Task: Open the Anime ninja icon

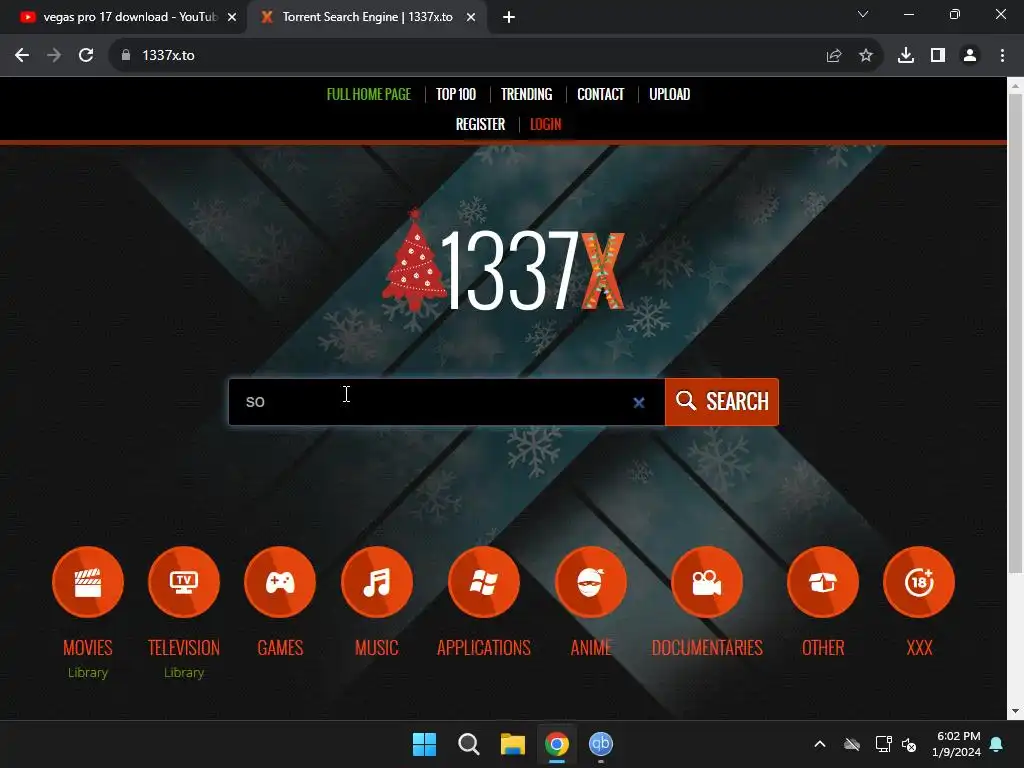Action: 590,582
